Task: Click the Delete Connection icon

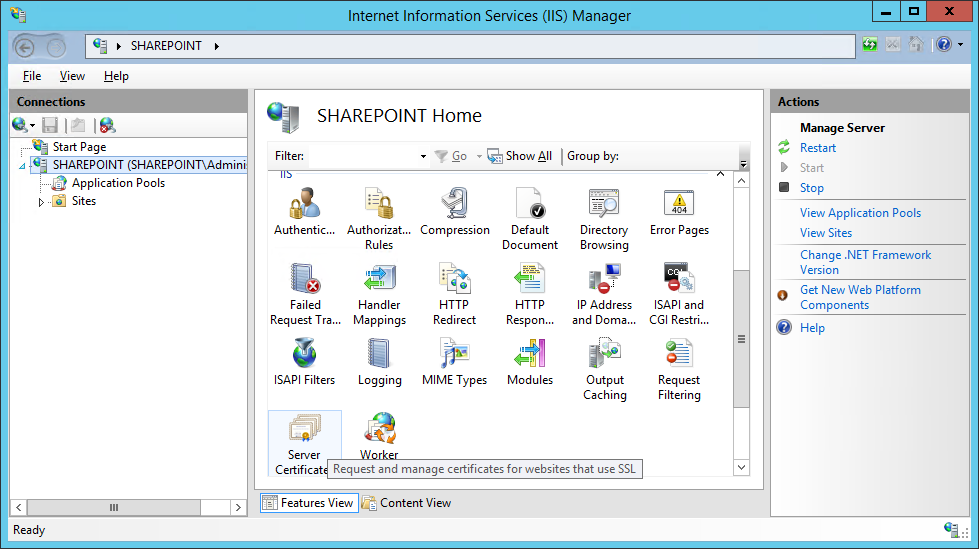Action: point(107,125)
